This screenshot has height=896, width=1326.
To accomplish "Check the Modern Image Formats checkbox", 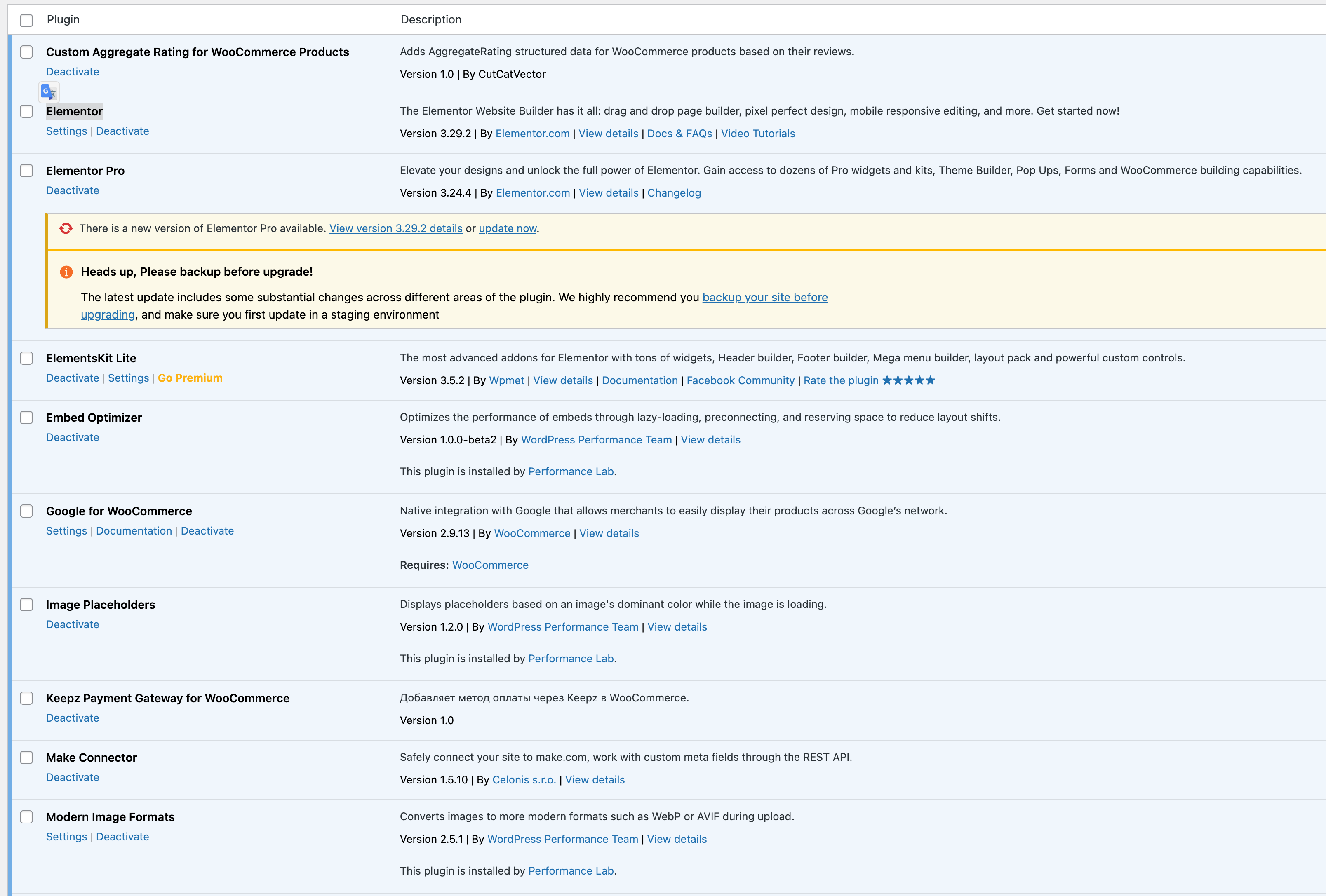I will pyautogui.click(x=26, y=817).
